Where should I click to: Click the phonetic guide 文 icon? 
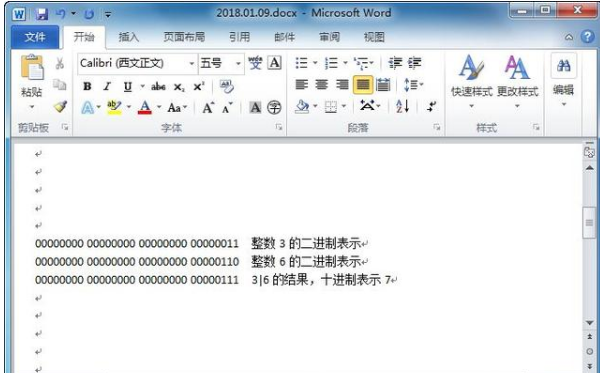click(x=255, y=63)
